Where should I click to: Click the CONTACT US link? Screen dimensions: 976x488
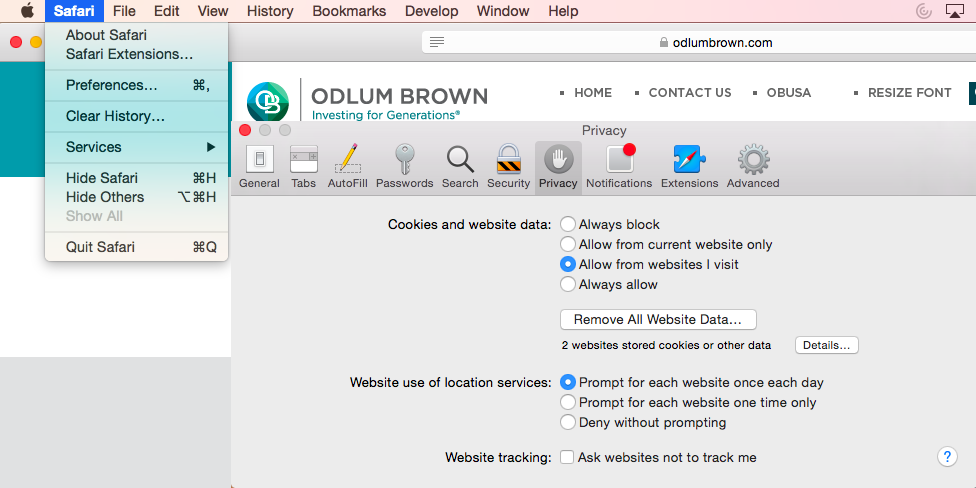coord(690,93)
